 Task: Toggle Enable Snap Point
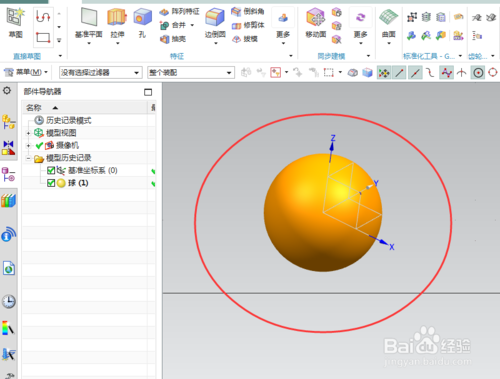384,72
